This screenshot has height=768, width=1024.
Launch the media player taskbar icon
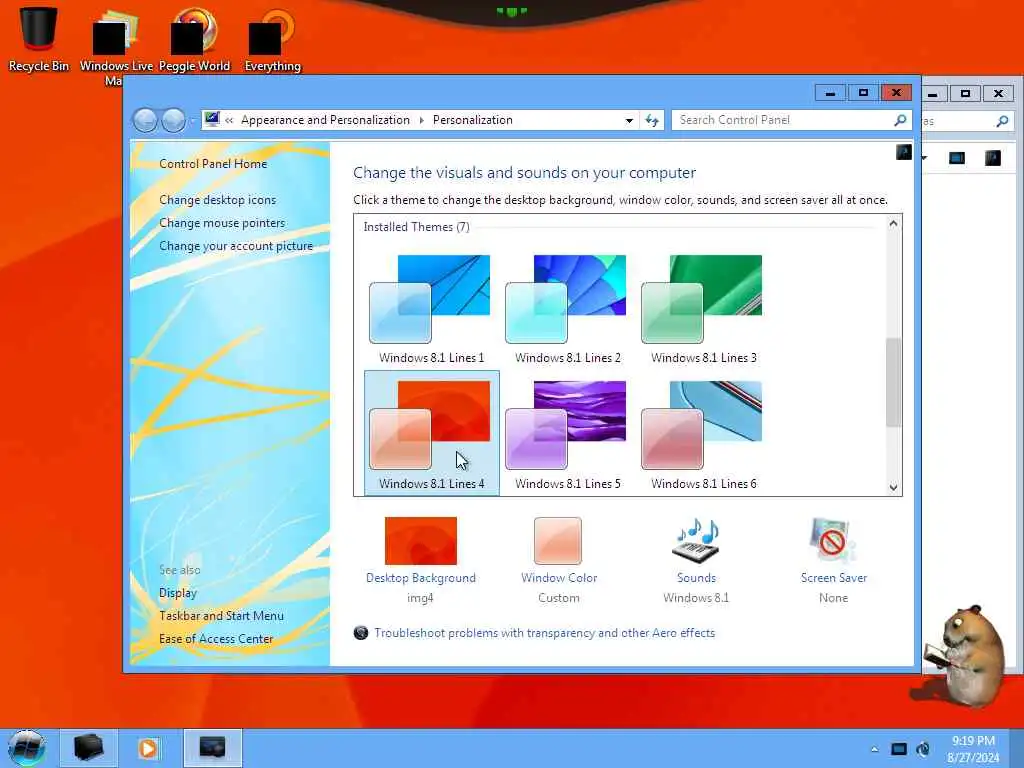coord(148,748)
